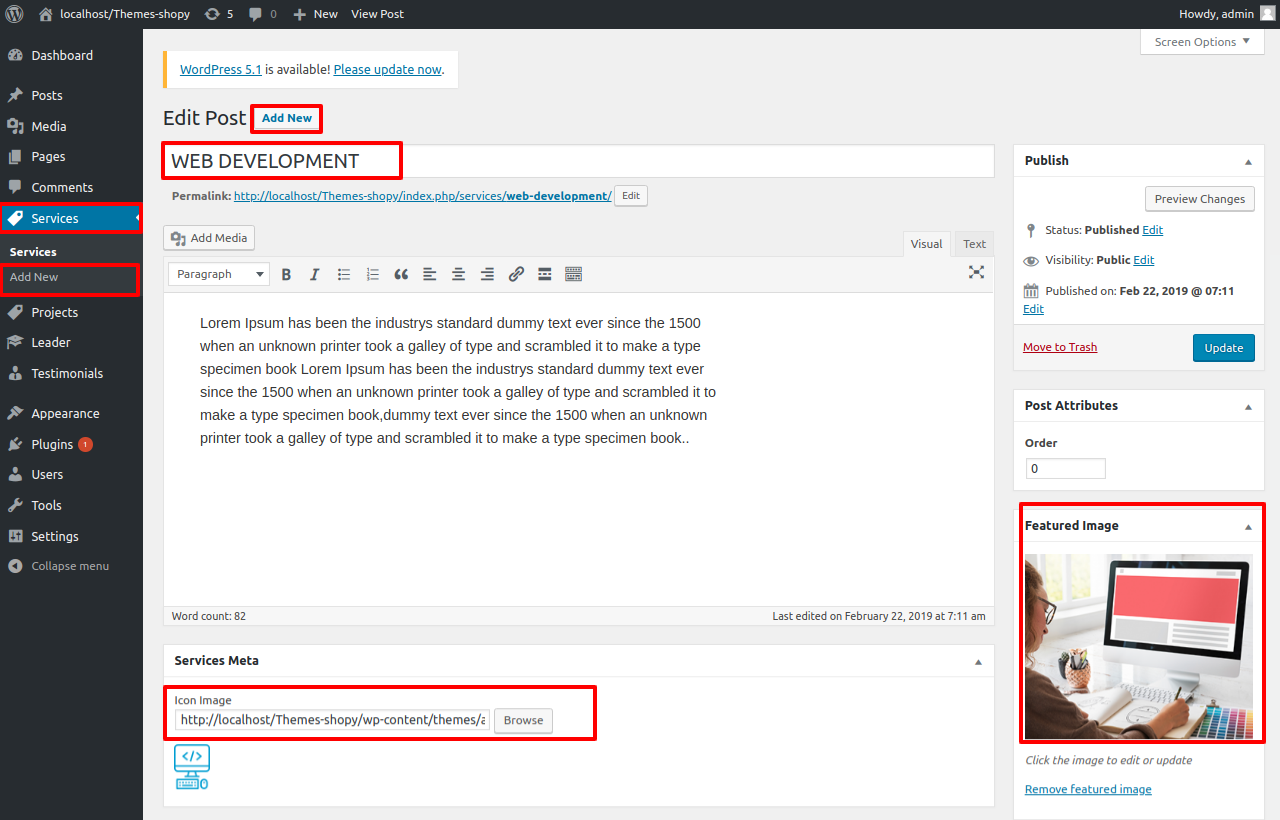Open the Paragraph format dropdown
The height and width of the screenshot is (820, 1280).
coord(219,274)
